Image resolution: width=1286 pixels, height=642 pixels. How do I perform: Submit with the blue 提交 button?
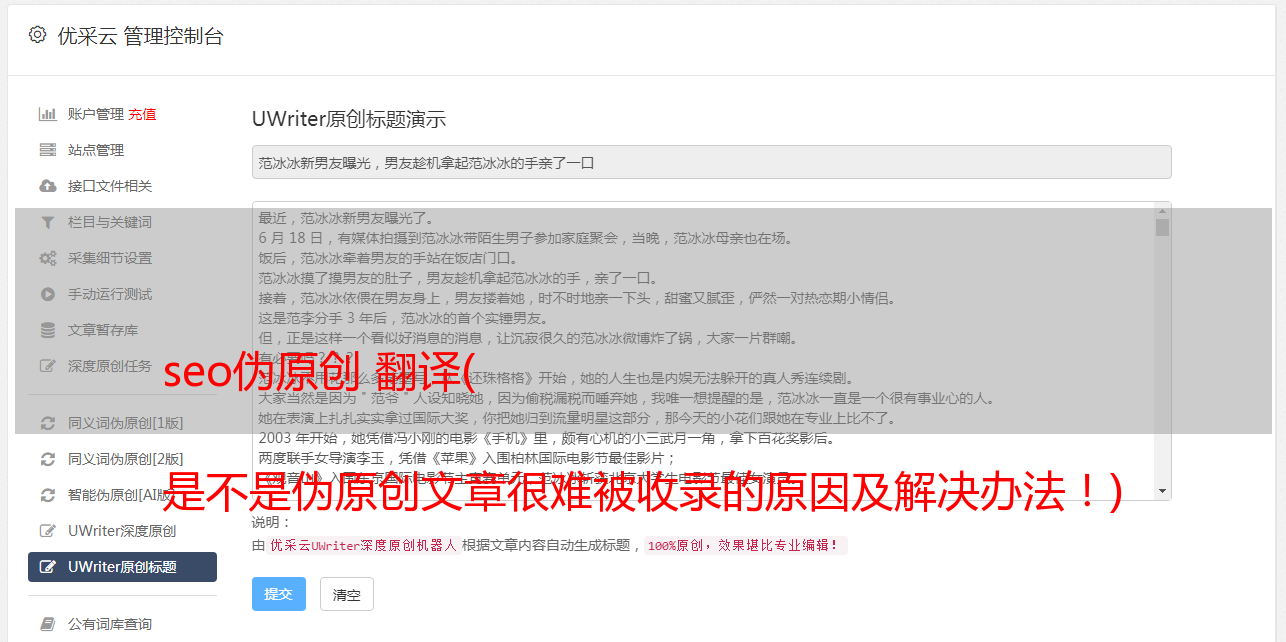279,594
